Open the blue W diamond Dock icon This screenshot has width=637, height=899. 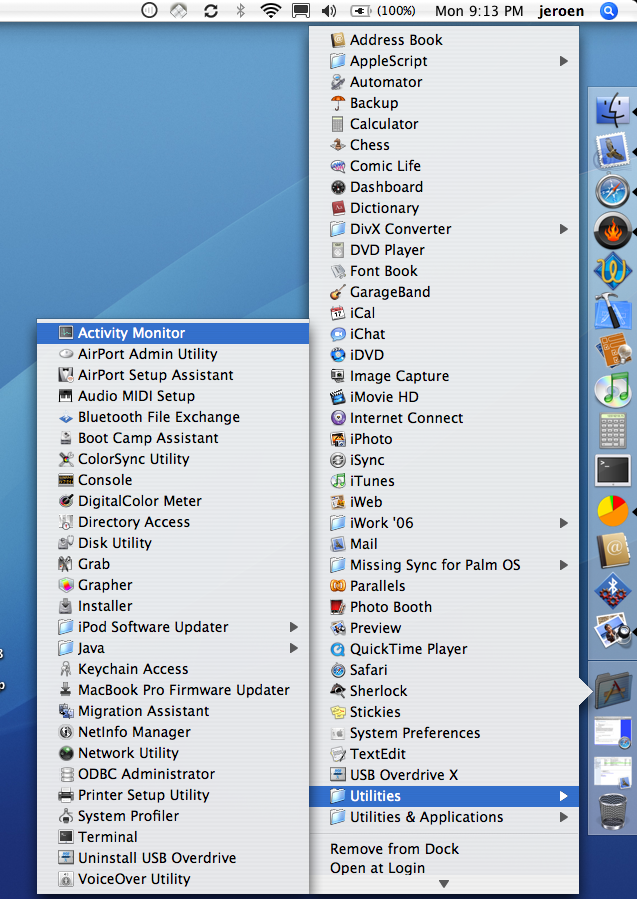[613, 271]
